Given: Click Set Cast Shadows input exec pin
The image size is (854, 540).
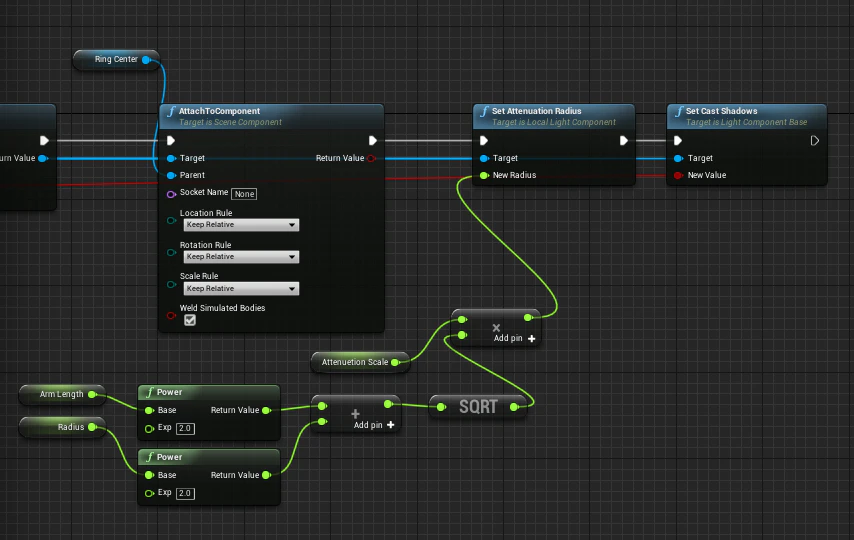Looking at the screenshot, I should pos(678,141).
